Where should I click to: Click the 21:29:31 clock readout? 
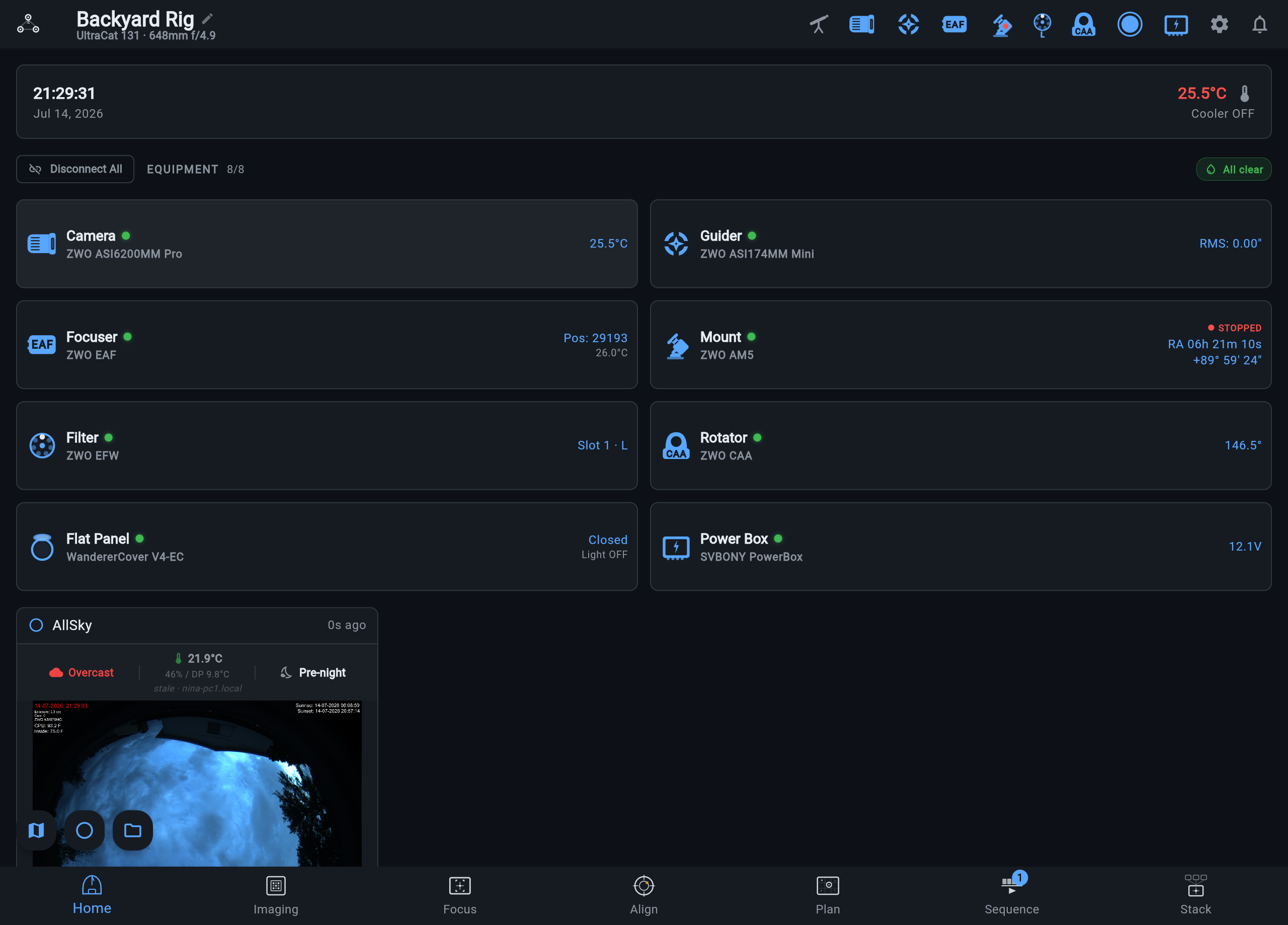(x=64, y=93)
